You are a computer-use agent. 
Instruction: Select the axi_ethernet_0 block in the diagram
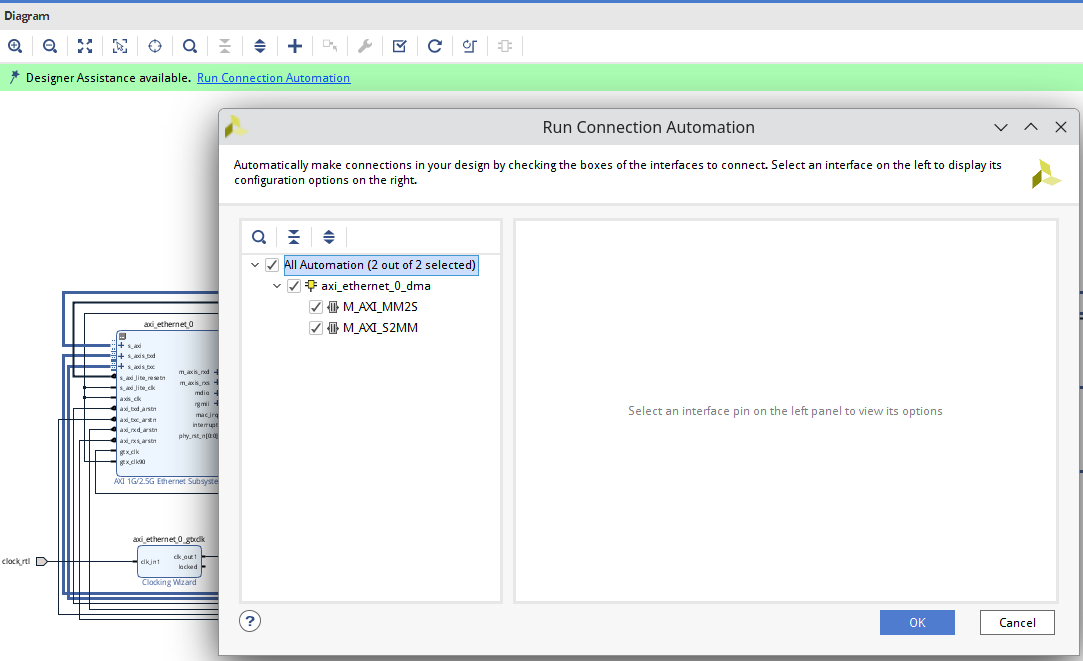[x=168, y=403]
